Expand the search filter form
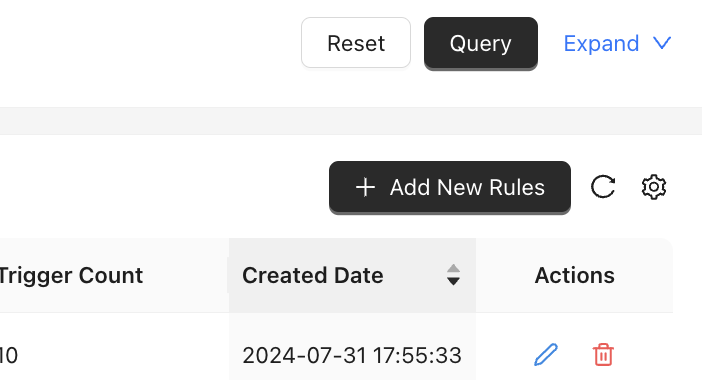Image resolution: width=702 pixels, height=380 pixels. click(x=617, y=43)
